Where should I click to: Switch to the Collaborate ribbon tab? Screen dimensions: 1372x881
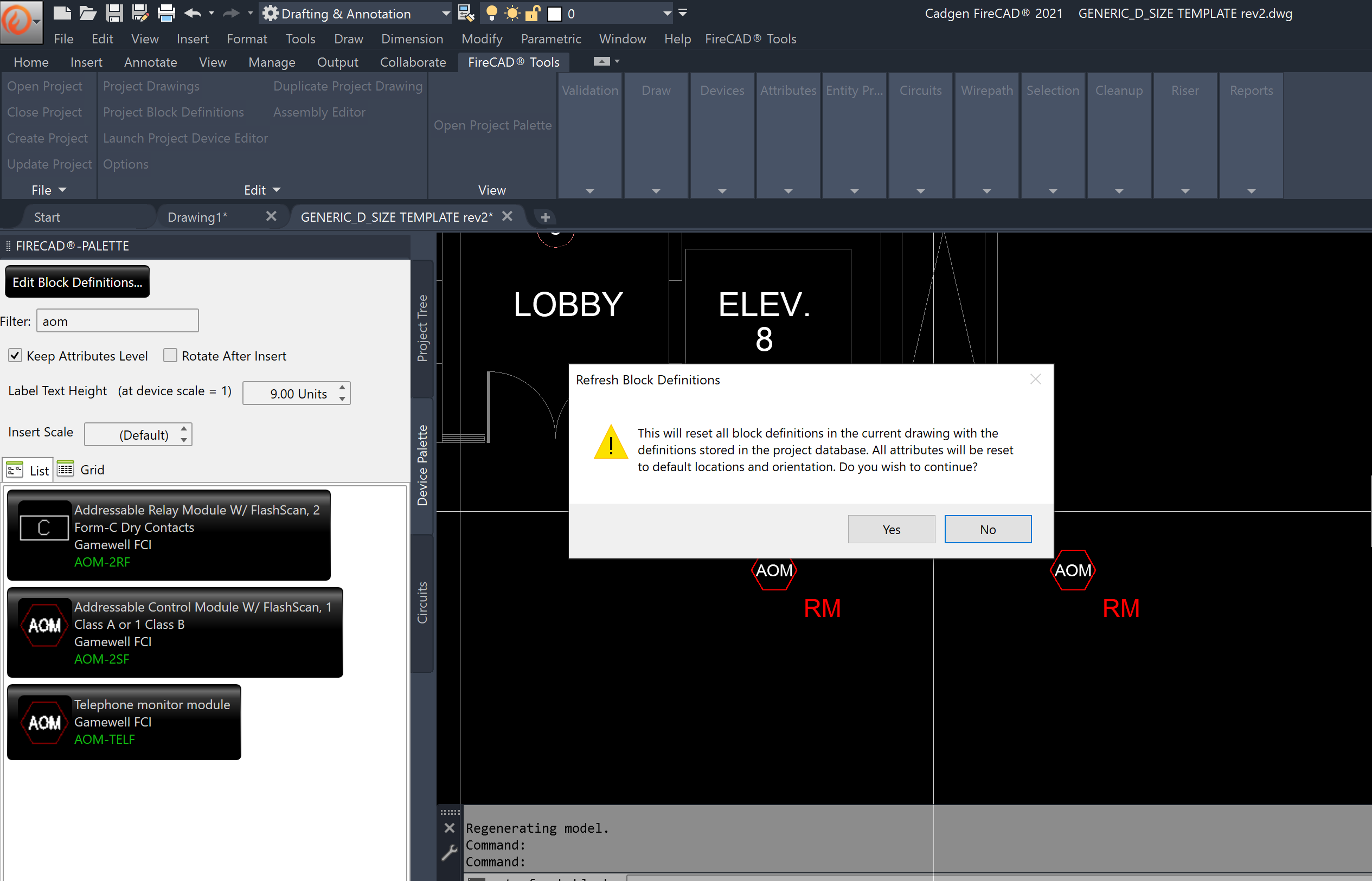[413, 62]
